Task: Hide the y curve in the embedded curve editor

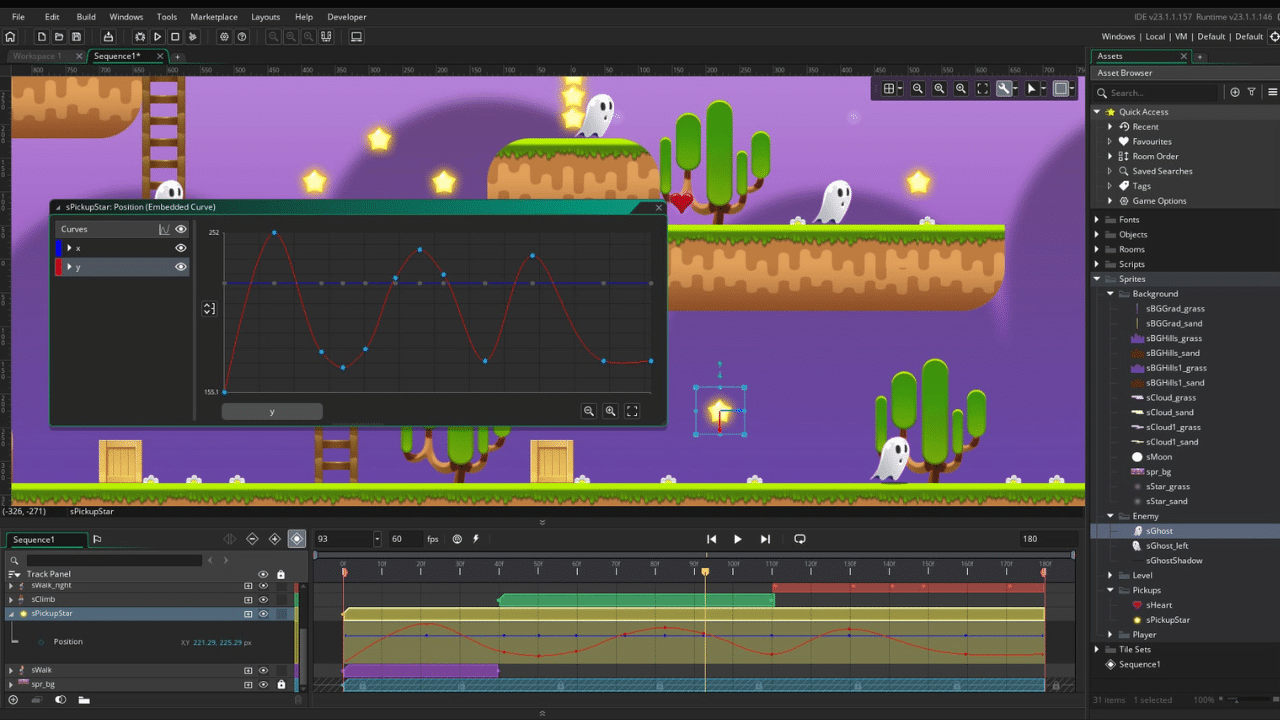Action: [180, 266]
